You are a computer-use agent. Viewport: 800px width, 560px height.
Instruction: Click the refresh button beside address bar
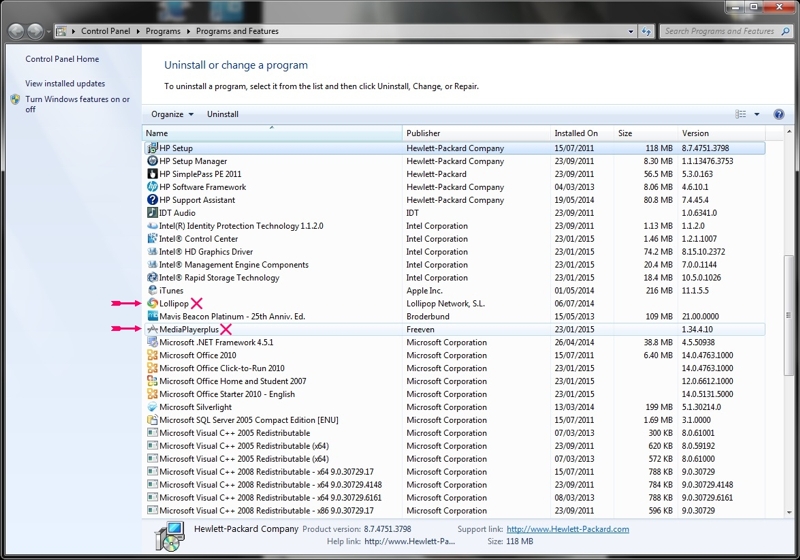(648, 31)
